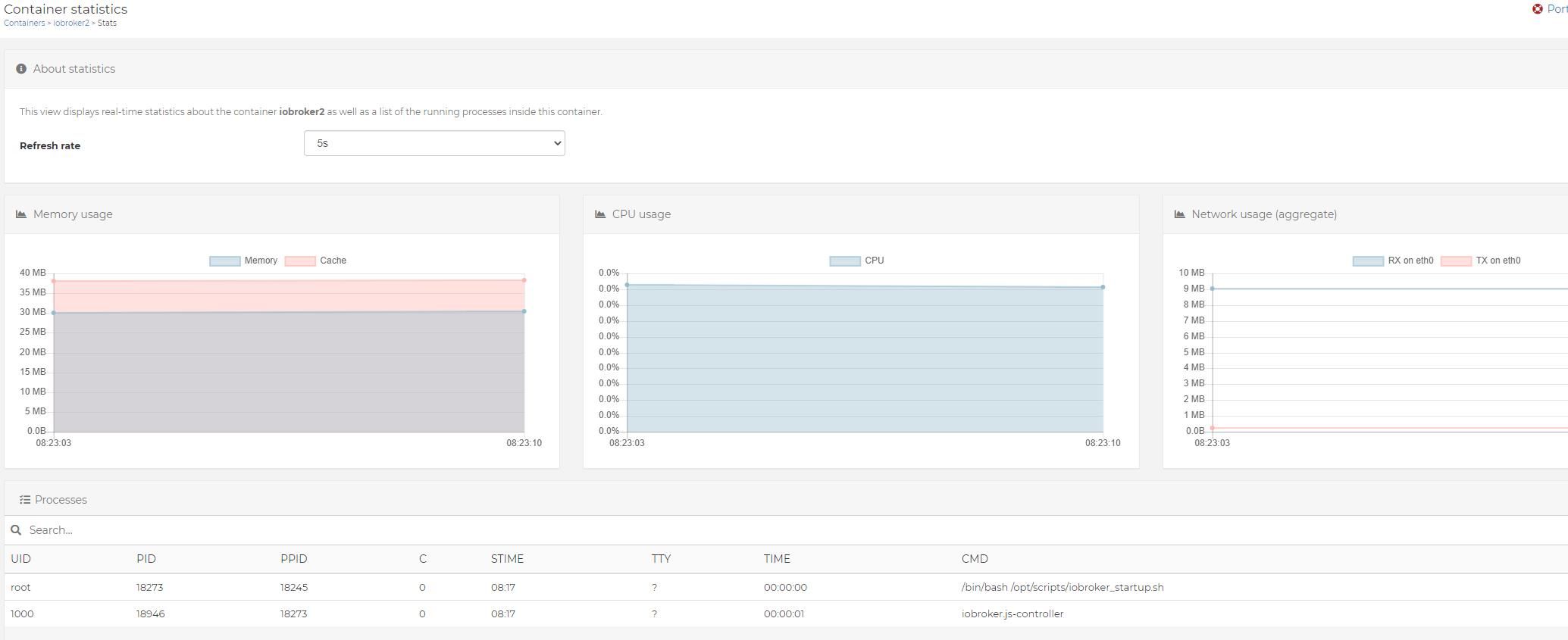Screen dimensions: 1568x640
Task: Click the 'Processes' section heading
Action: point(61,500)
